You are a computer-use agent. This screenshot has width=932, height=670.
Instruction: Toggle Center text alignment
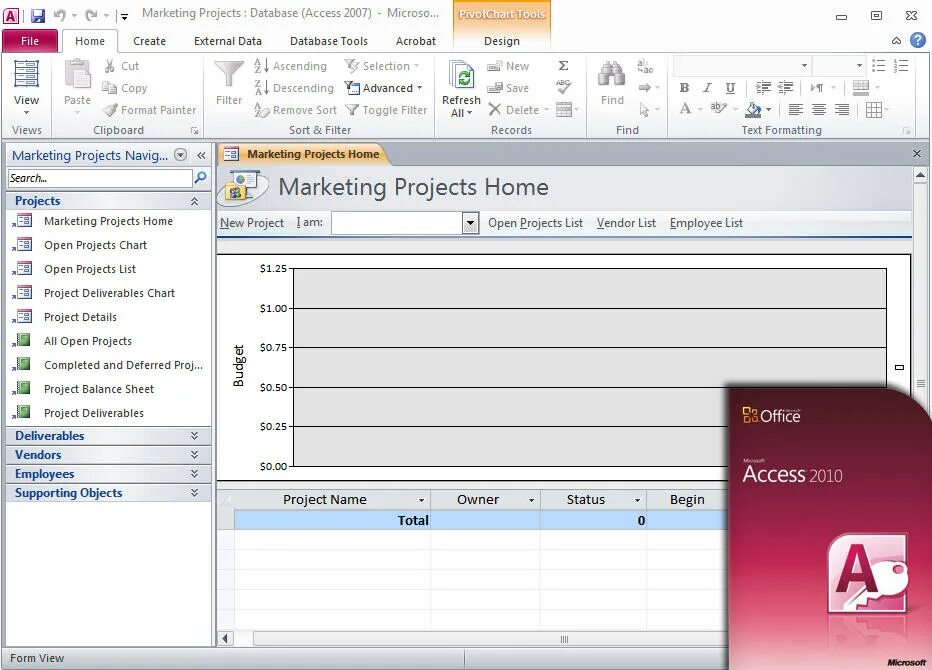click(818, 109)
